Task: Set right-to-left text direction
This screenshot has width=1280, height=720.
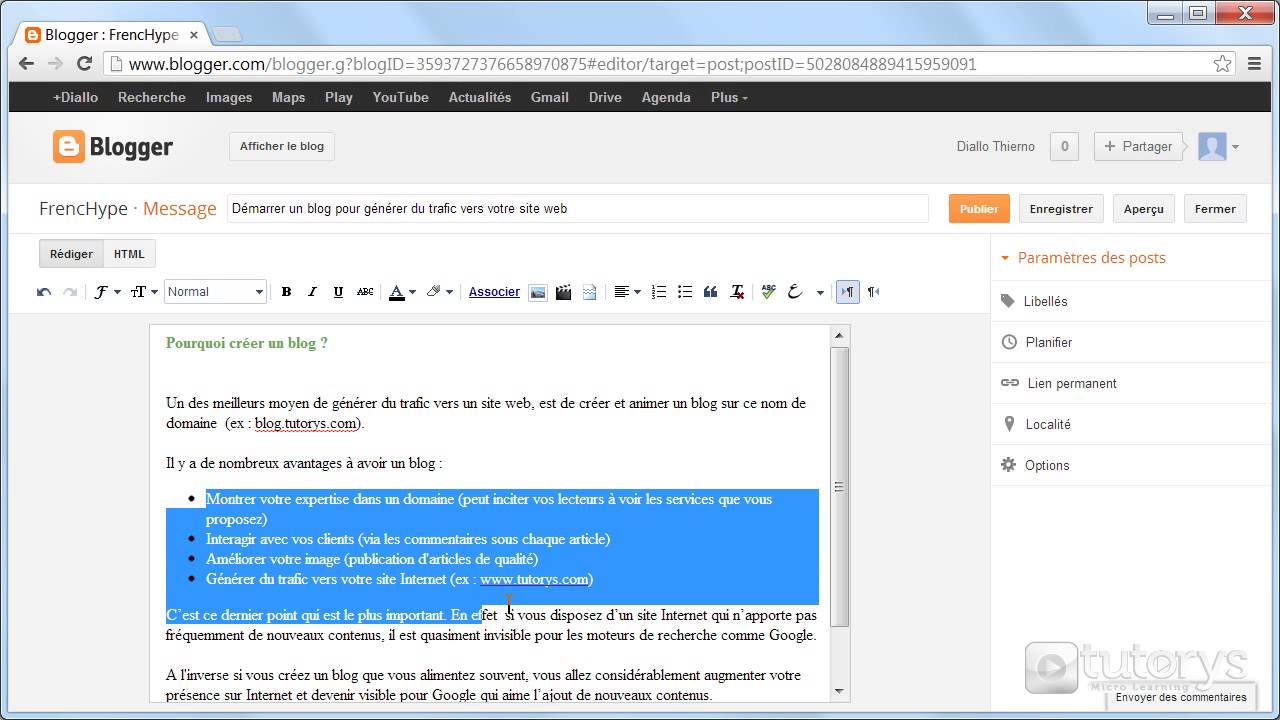Action: pos(873,292)
